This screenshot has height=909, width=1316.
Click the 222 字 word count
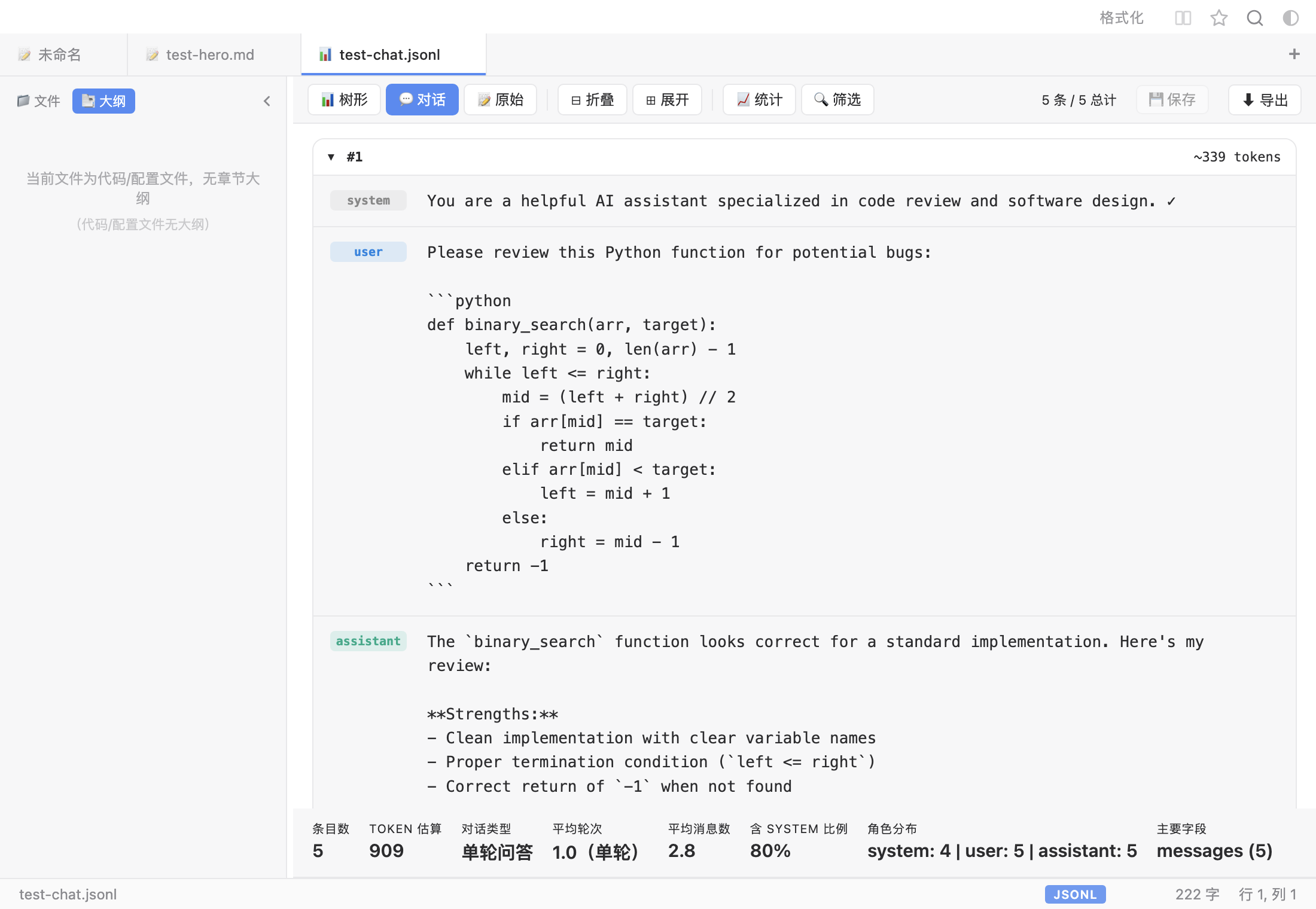coord(1197,895)
